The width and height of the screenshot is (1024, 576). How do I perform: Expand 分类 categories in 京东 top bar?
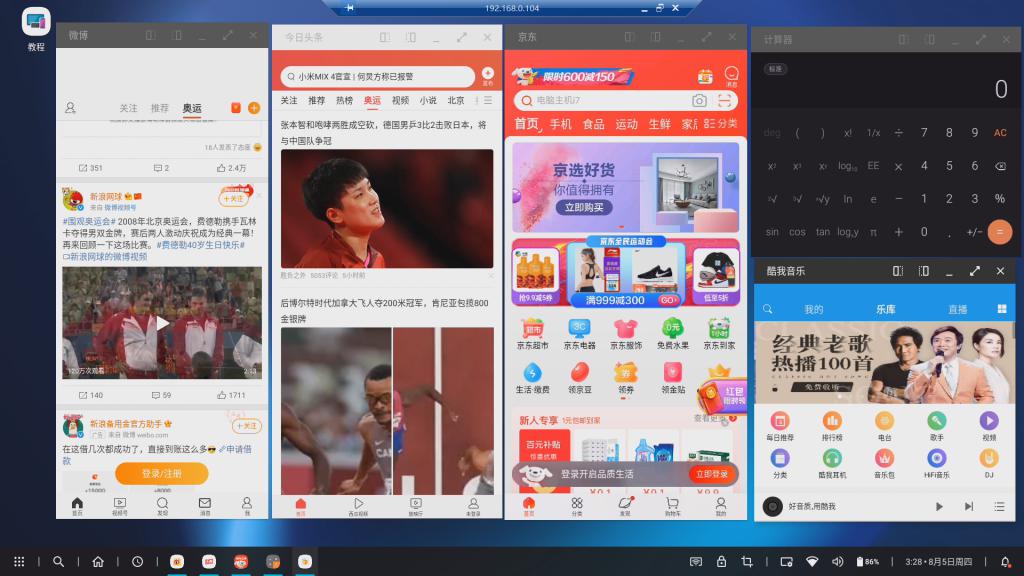tap(721, 123)
